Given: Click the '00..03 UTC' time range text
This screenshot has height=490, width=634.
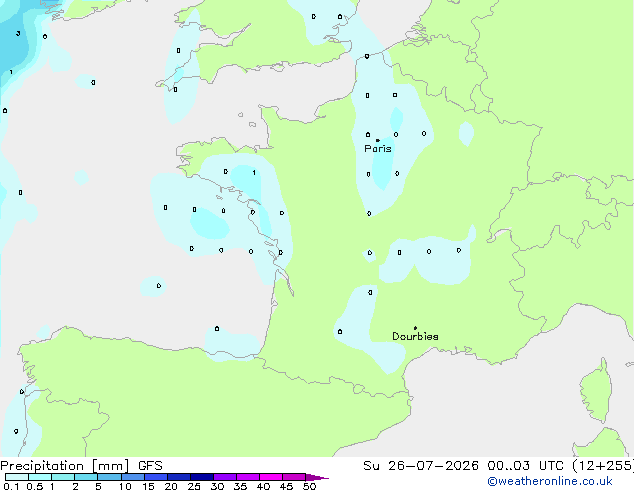Looking at the screenshot, I should (525, 466).
